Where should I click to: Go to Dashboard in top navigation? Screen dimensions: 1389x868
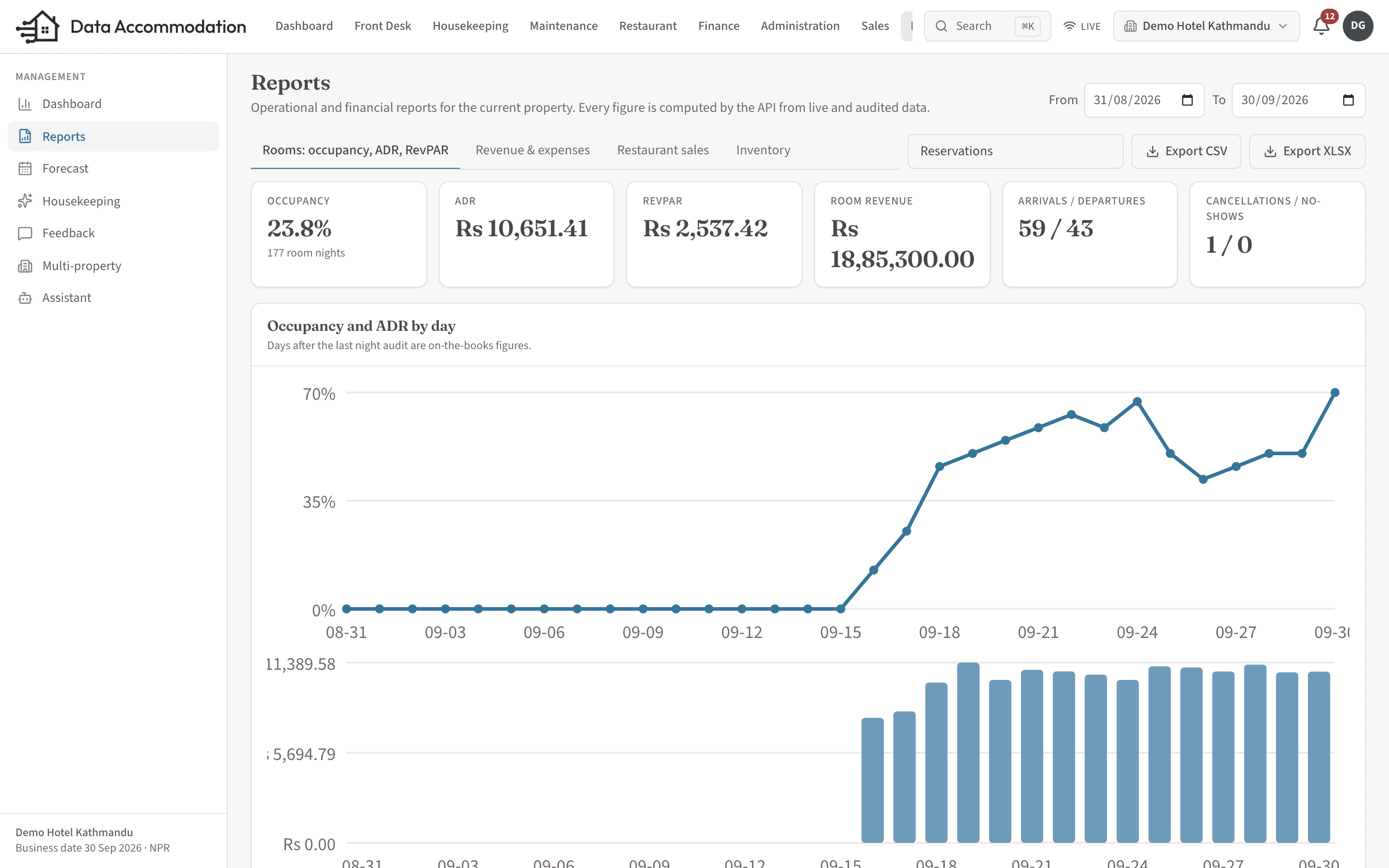click(304, 26)
